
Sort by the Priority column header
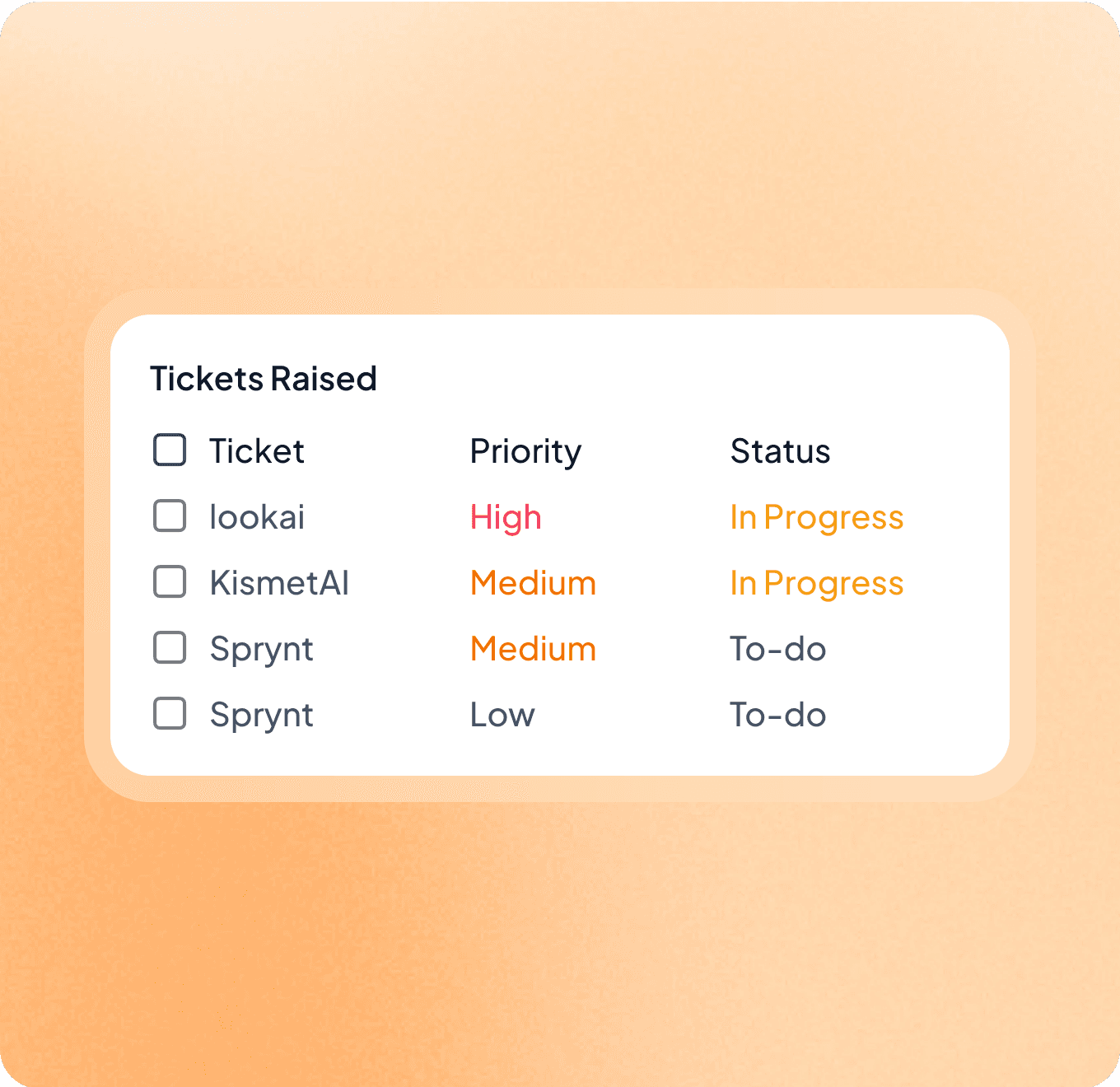click(x=525, y=451)
